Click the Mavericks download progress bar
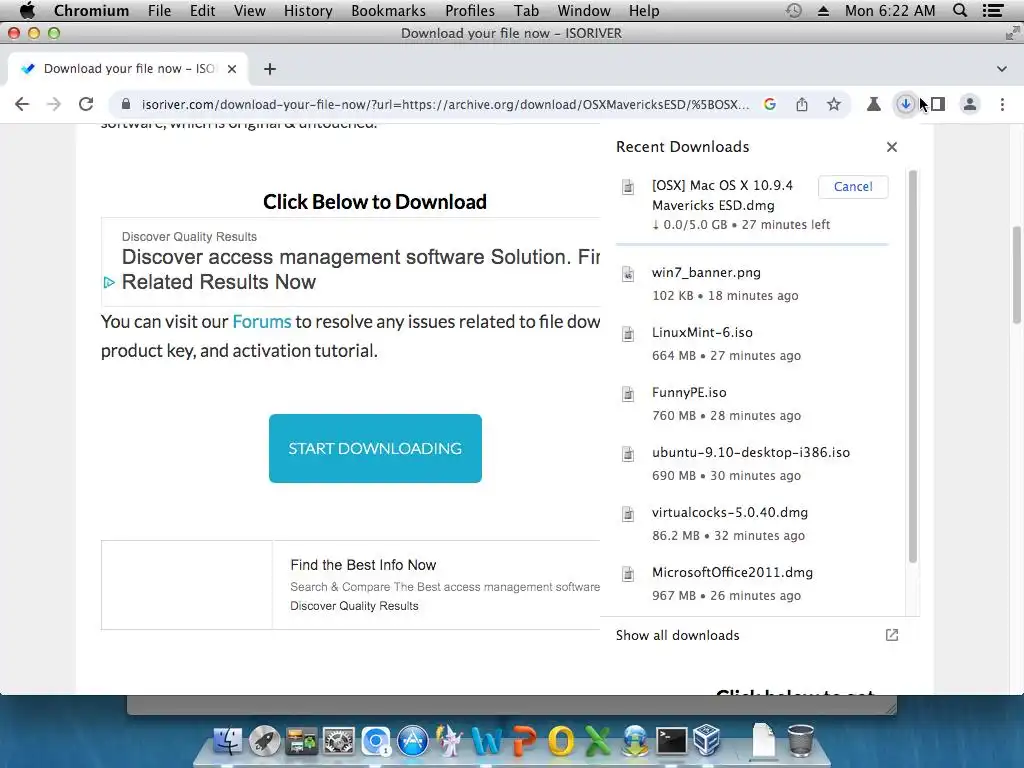Screen dimensions: 1024x768 752,244
